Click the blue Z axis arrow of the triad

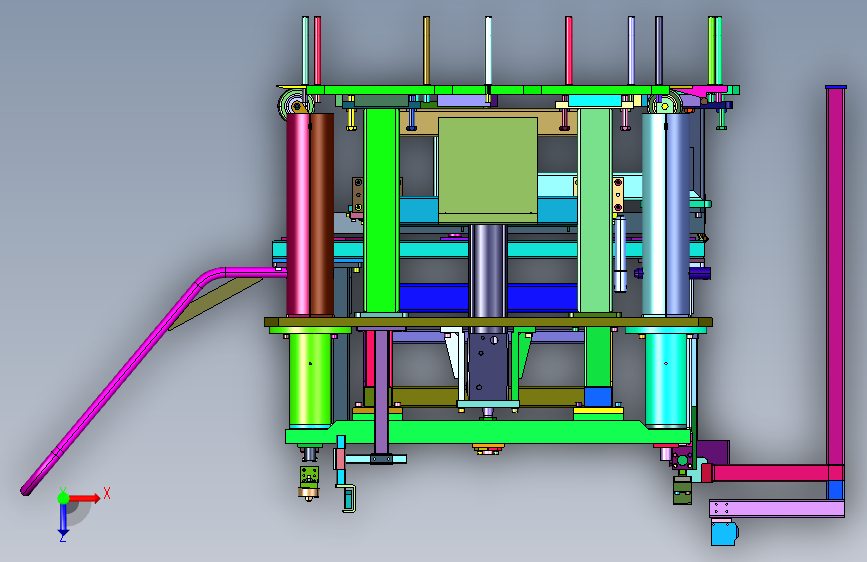(63, 520)
